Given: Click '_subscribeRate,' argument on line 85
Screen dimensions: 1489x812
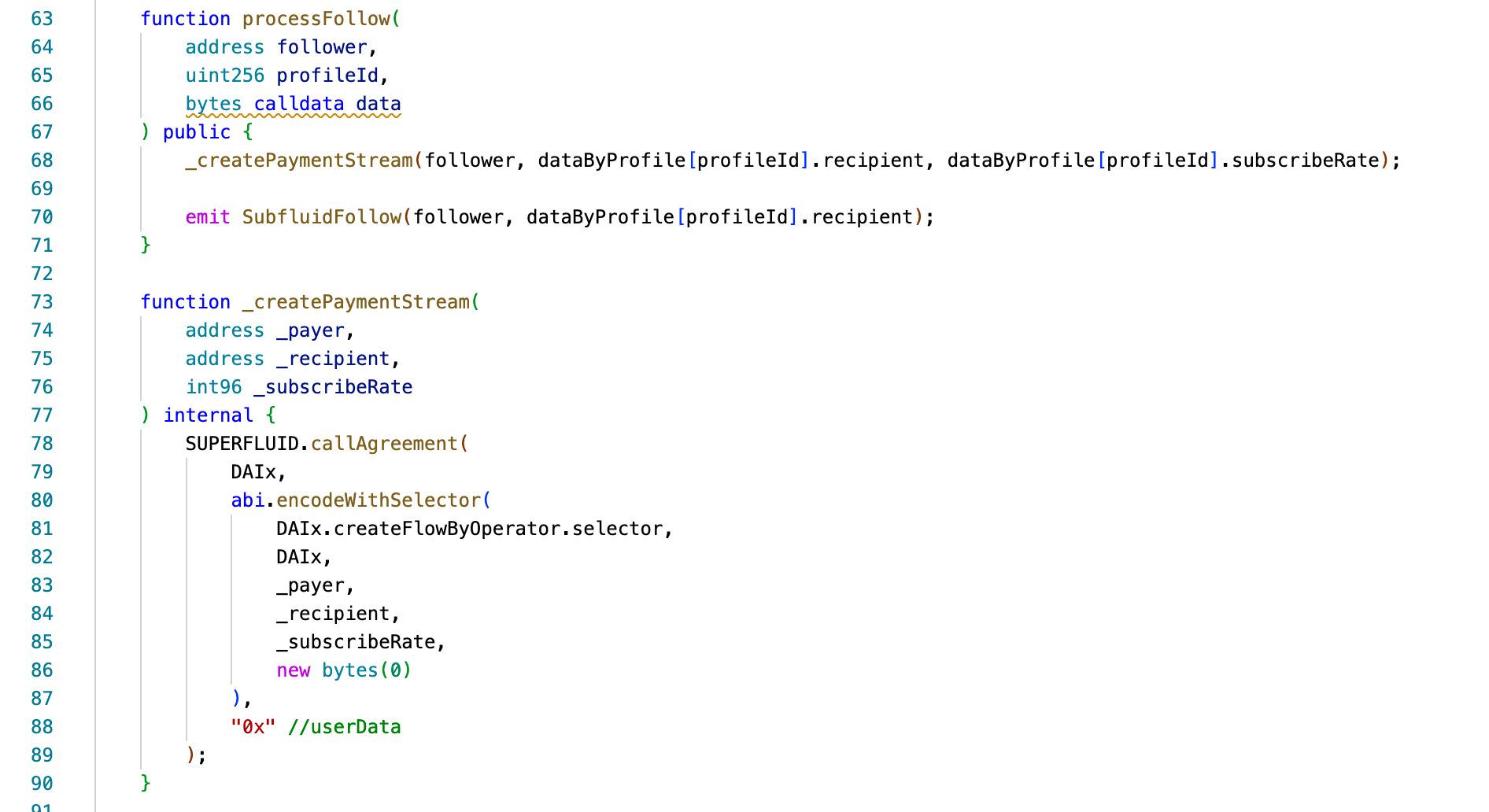Looking at the screenshot, I should pos(360,642).
